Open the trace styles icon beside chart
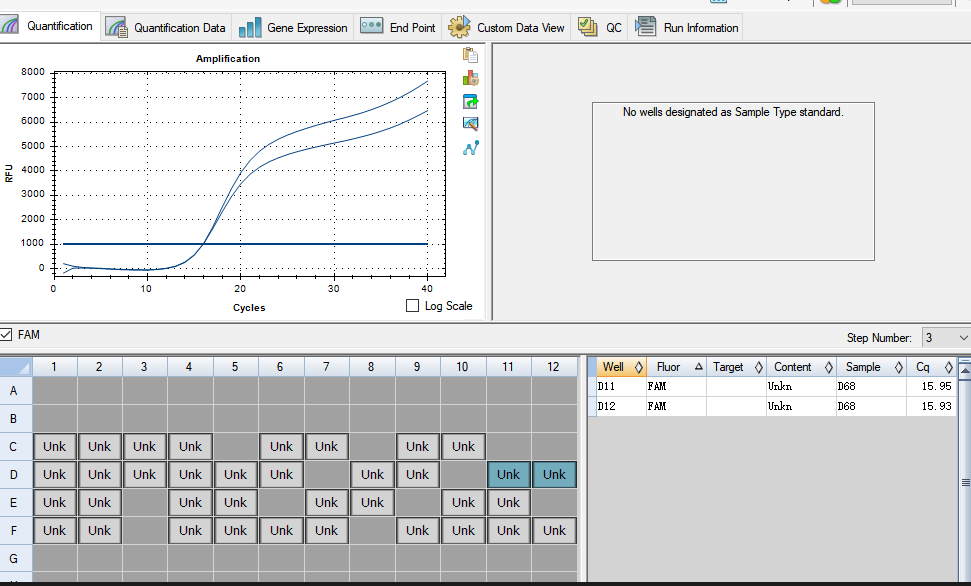 tap(471, 124)
